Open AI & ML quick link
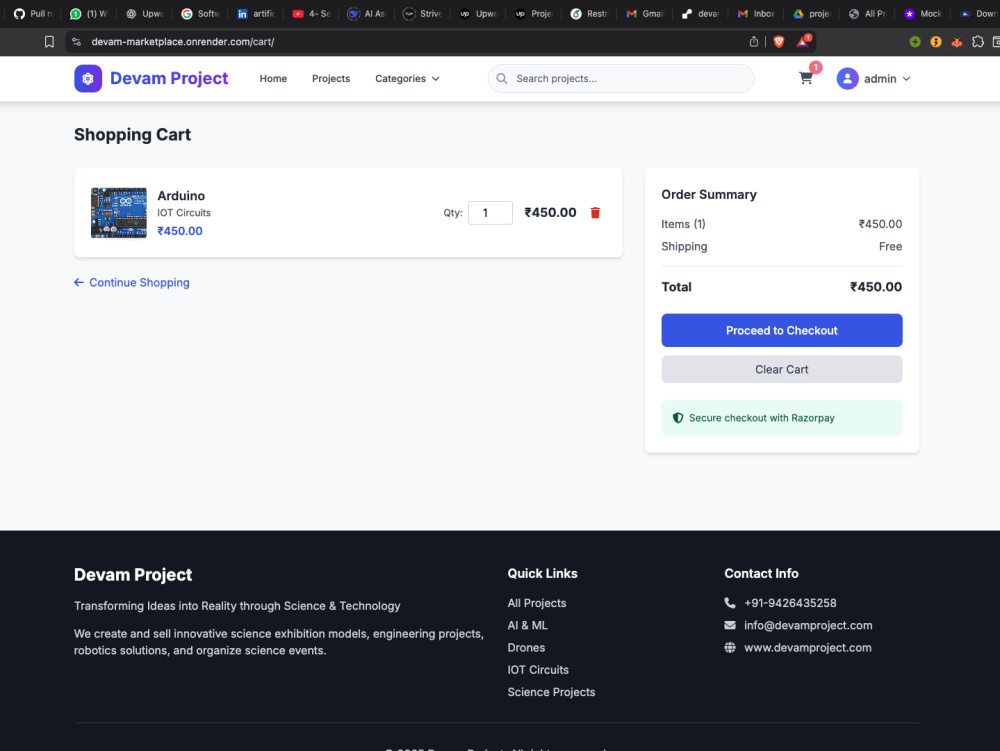 point(527,625)
